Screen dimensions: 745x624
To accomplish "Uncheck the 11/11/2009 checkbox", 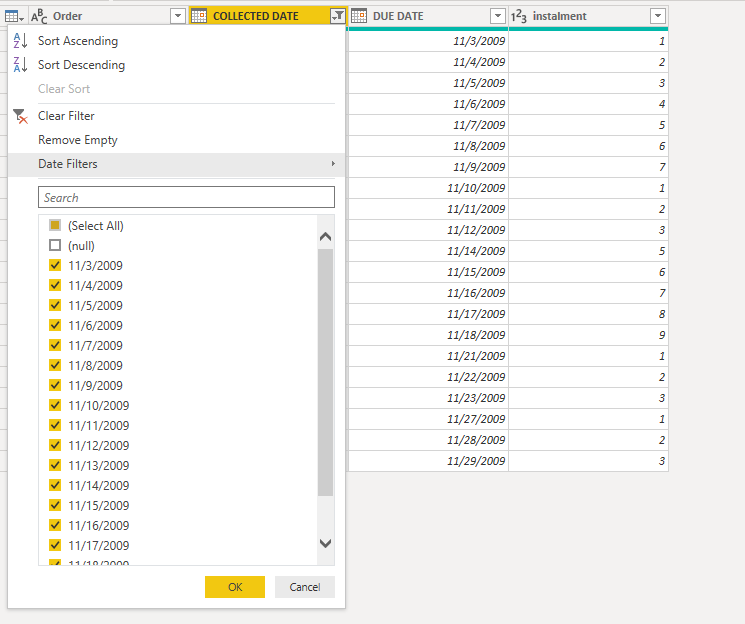I will click(x=55, y=425).
